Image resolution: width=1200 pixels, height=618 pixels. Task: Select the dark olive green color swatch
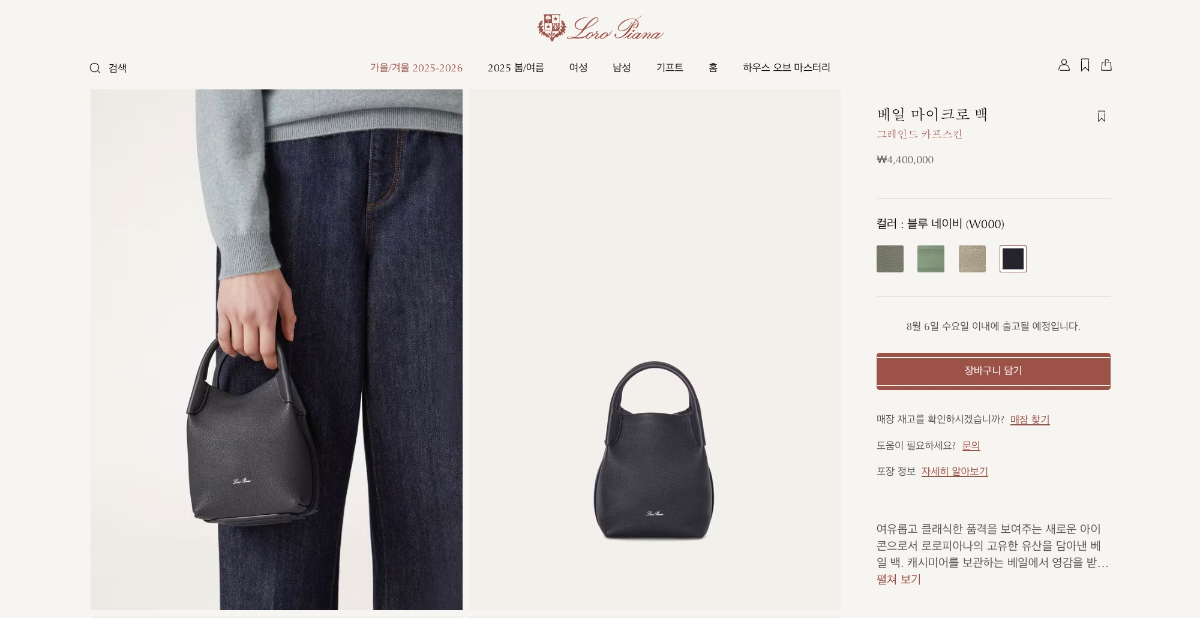coord(890,259)
